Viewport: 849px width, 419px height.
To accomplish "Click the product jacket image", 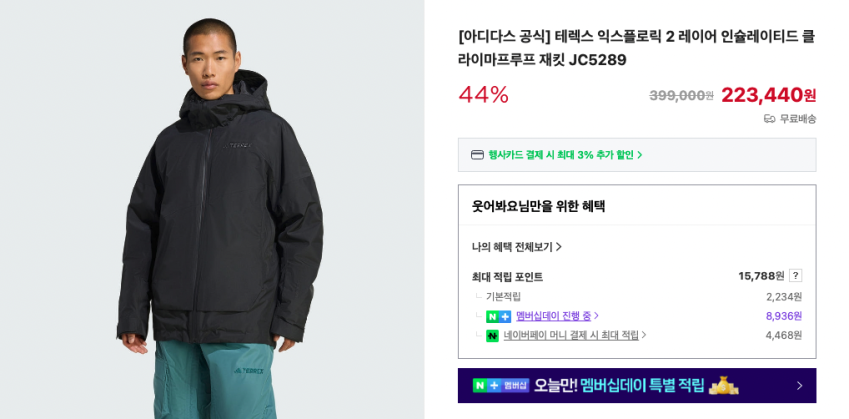I will [x=212, y=210].
